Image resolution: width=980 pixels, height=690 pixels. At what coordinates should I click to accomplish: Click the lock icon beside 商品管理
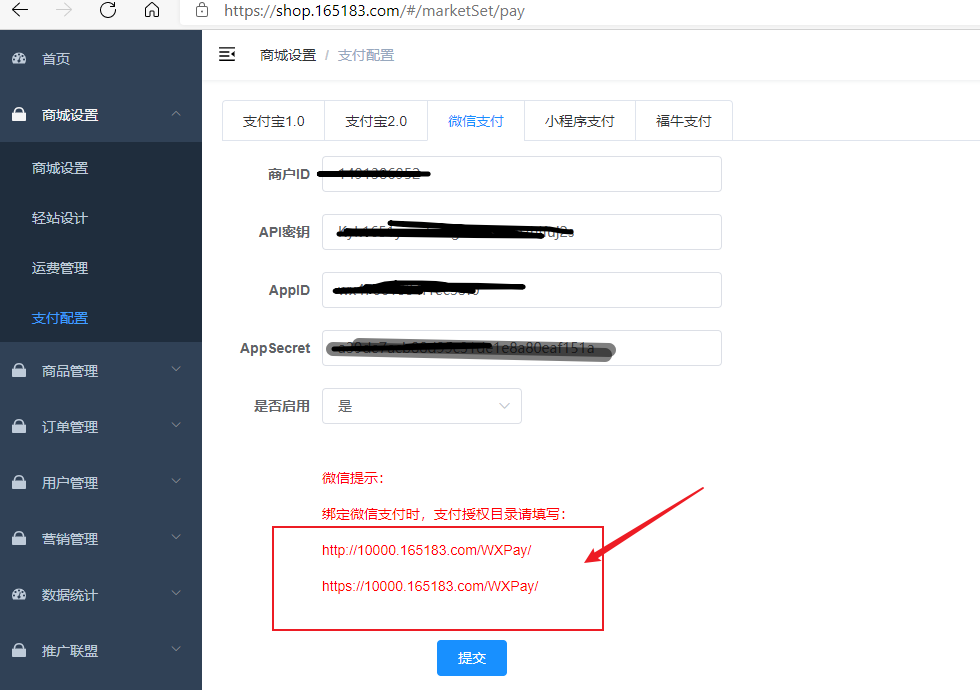click(x=19, y=371)
